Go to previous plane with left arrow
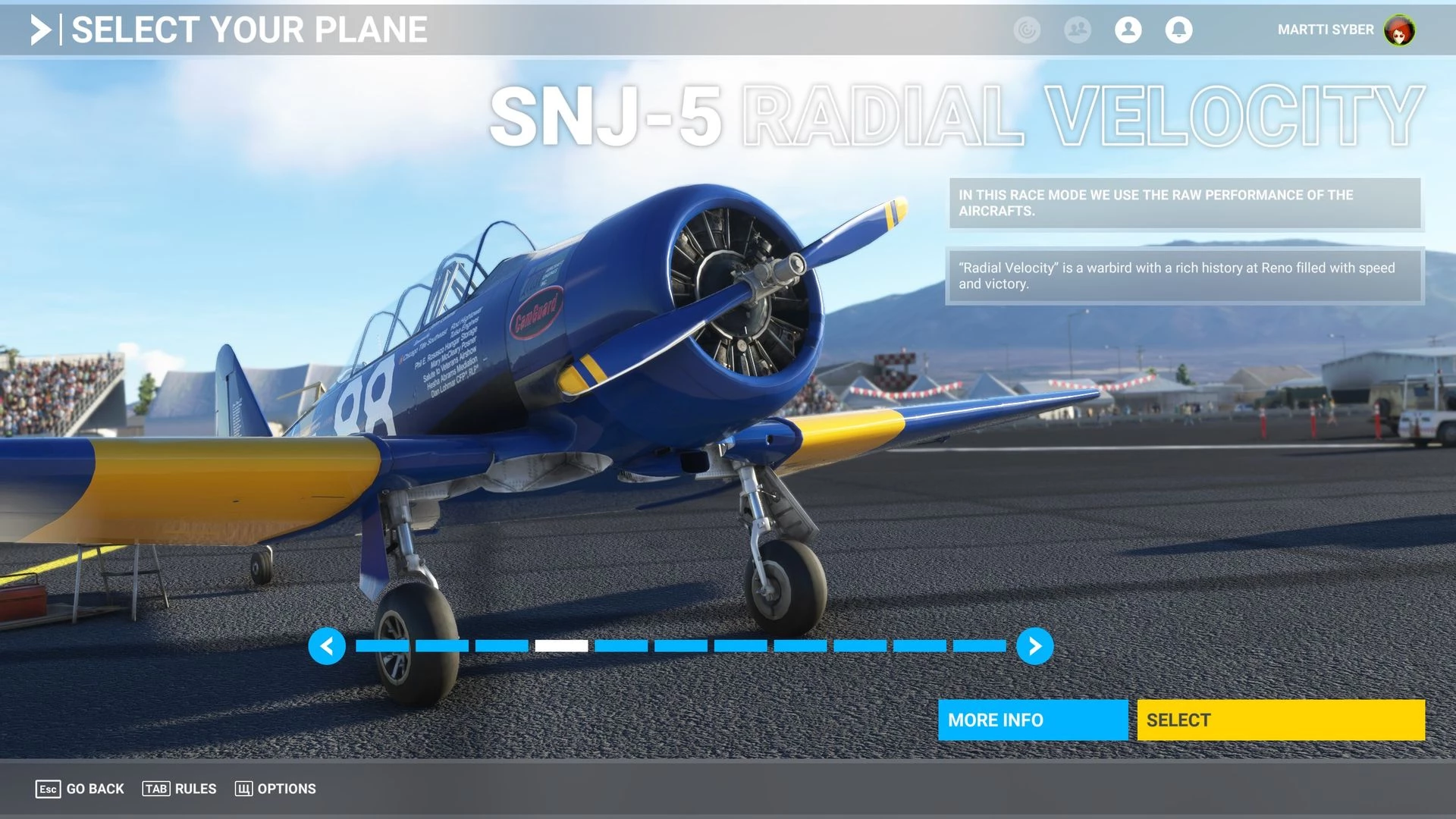This screenshot has height=819, width=1456. pyautogui.click(x=327, y=646)
